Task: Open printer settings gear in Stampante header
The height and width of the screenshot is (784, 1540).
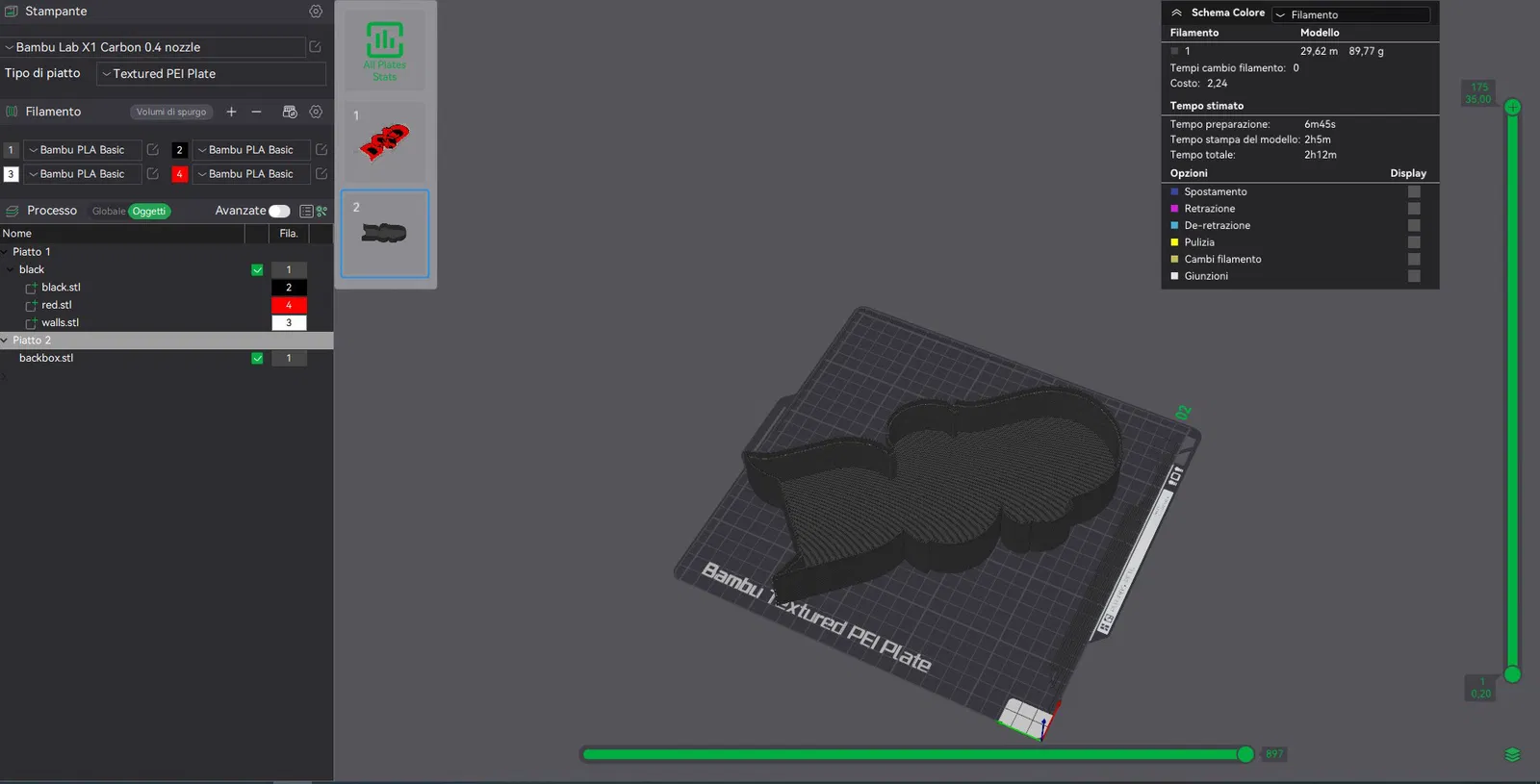Action: pyautogui.click(x=316, y=12)
